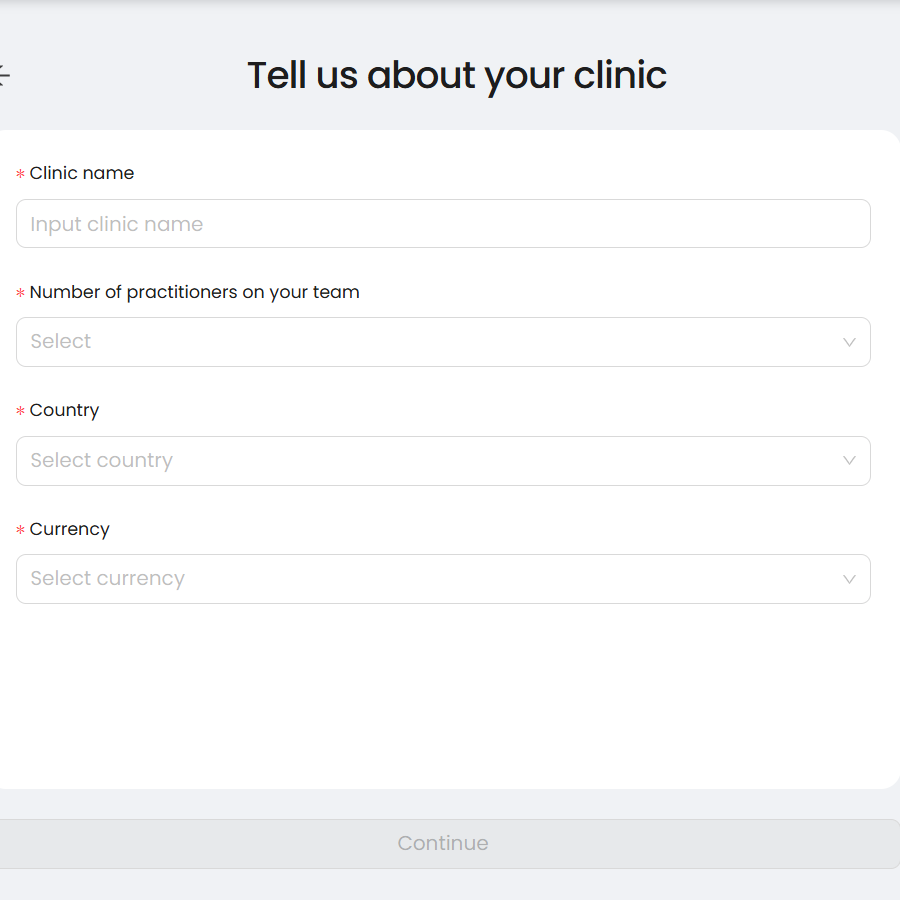Click the Select placeholder in practitioners field
Viewport: 900px width, 900px height.
[61, 342]
